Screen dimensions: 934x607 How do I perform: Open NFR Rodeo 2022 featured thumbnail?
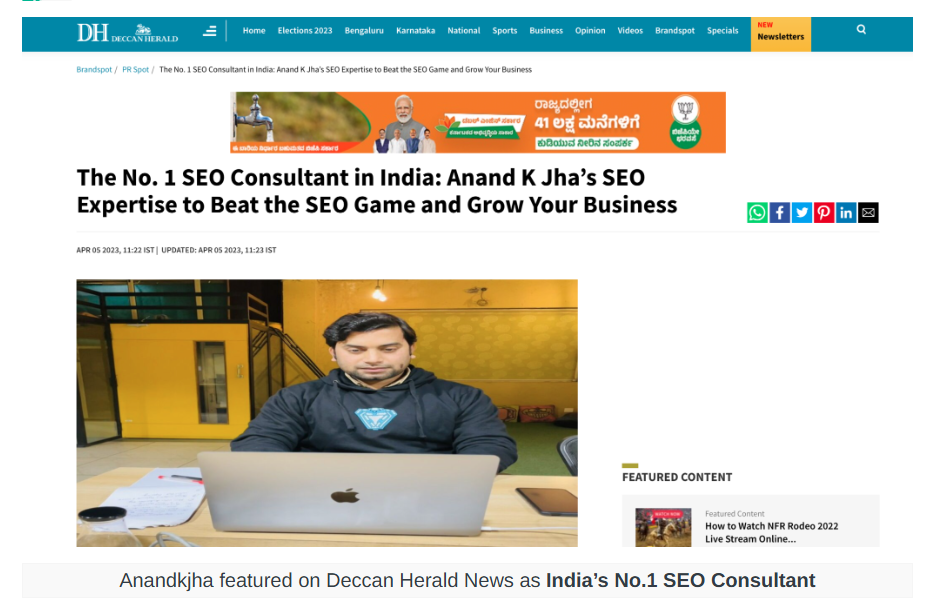point(663,527)
